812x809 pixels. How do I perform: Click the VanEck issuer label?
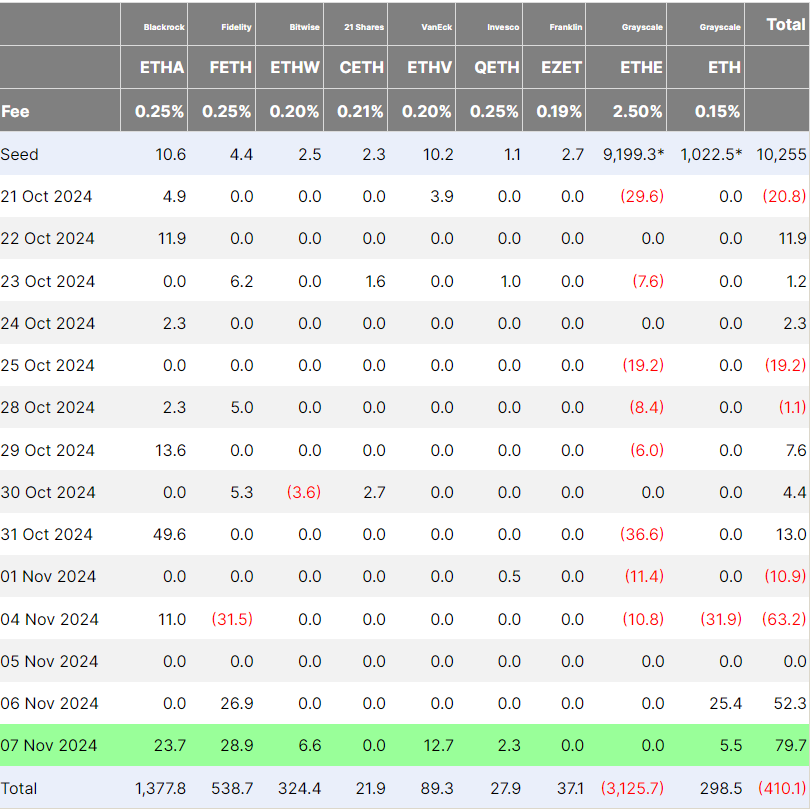(437, 27)
